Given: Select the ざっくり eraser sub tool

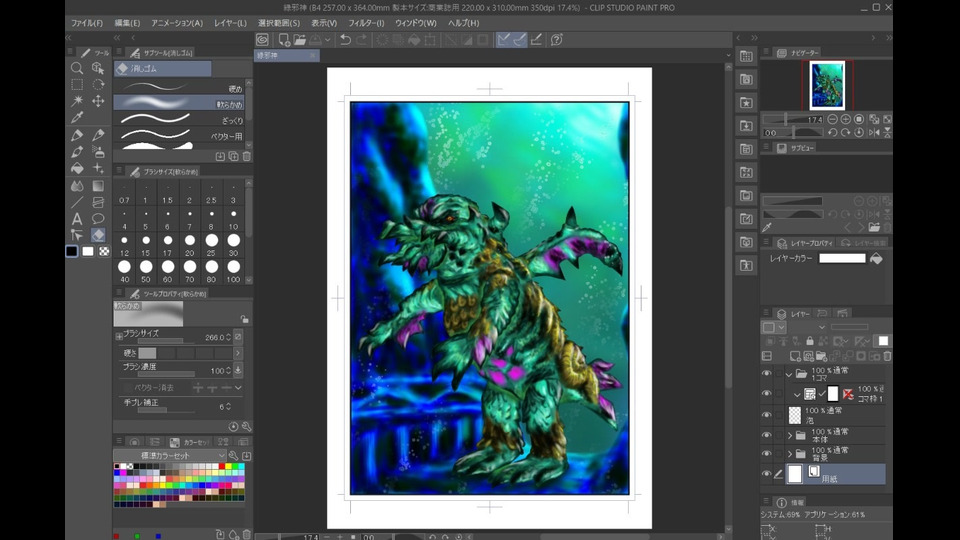Looking at the screenshot, I should coord(179,119).
